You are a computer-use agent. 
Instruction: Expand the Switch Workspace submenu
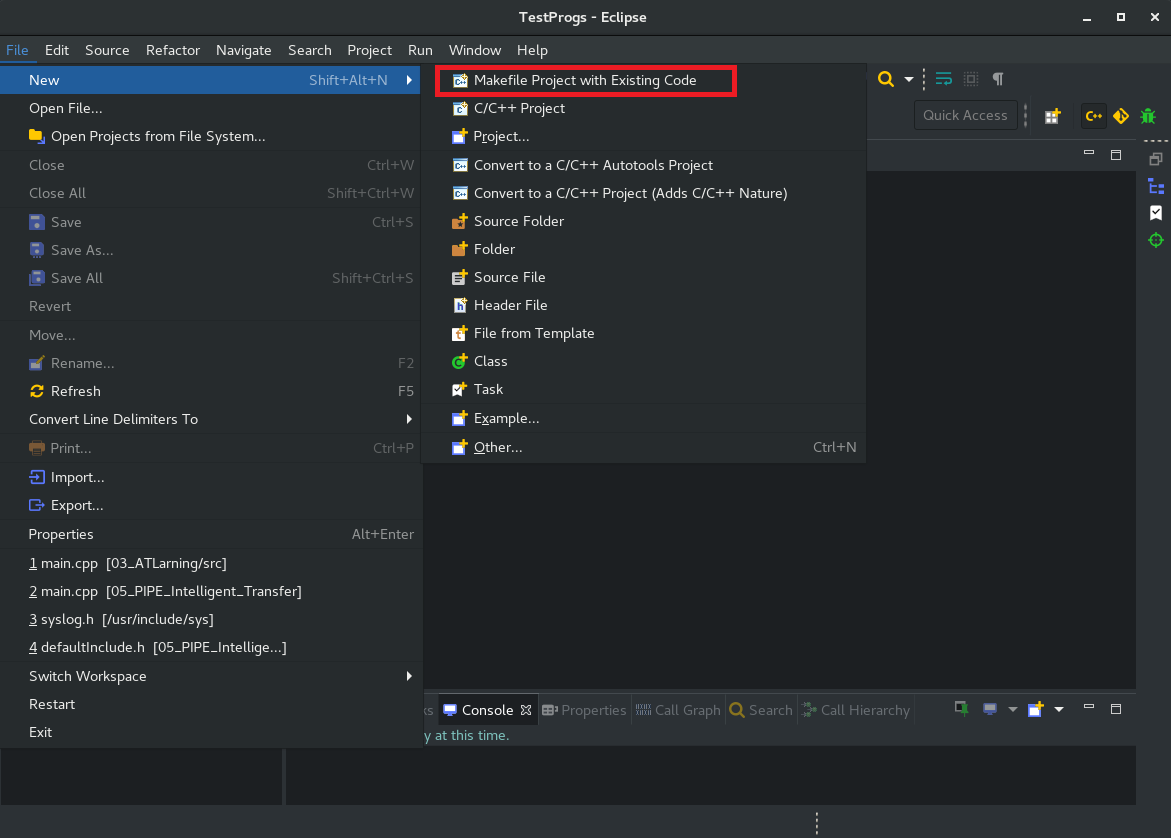coord(87,676)
